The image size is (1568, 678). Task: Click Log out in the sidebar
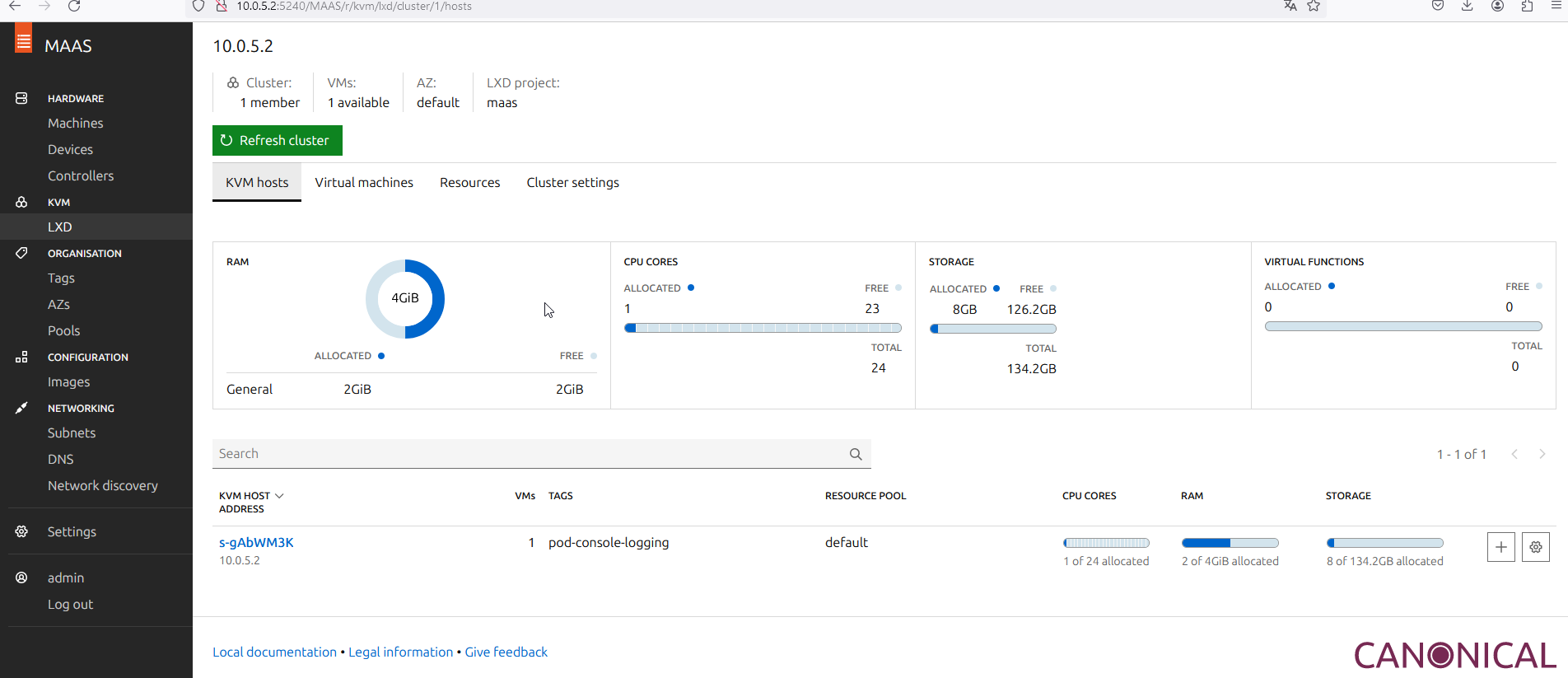tap(70, 604)
